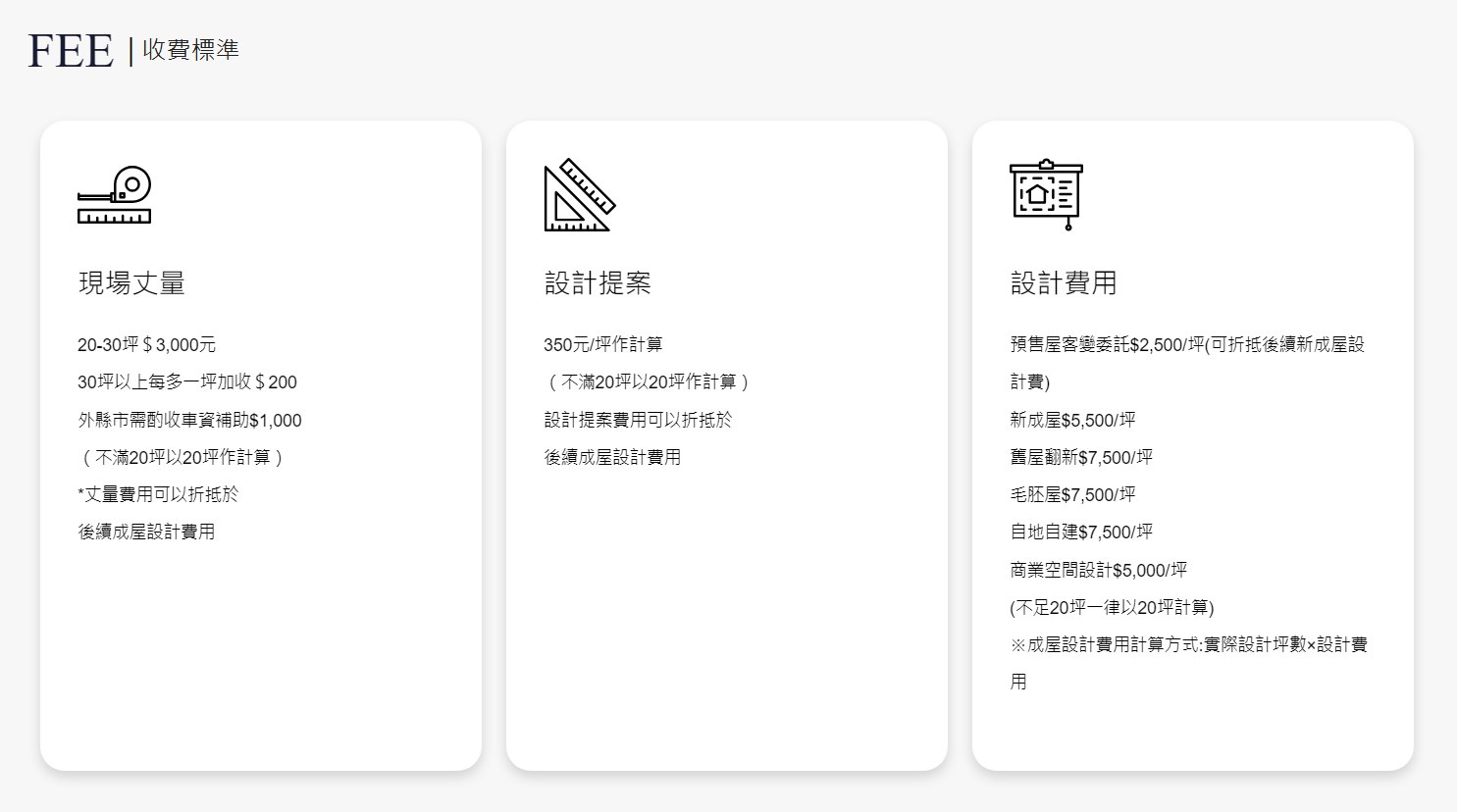
Task: Click the line 自地自建$7,500/坪
Action: click(x=1081, y=532)
